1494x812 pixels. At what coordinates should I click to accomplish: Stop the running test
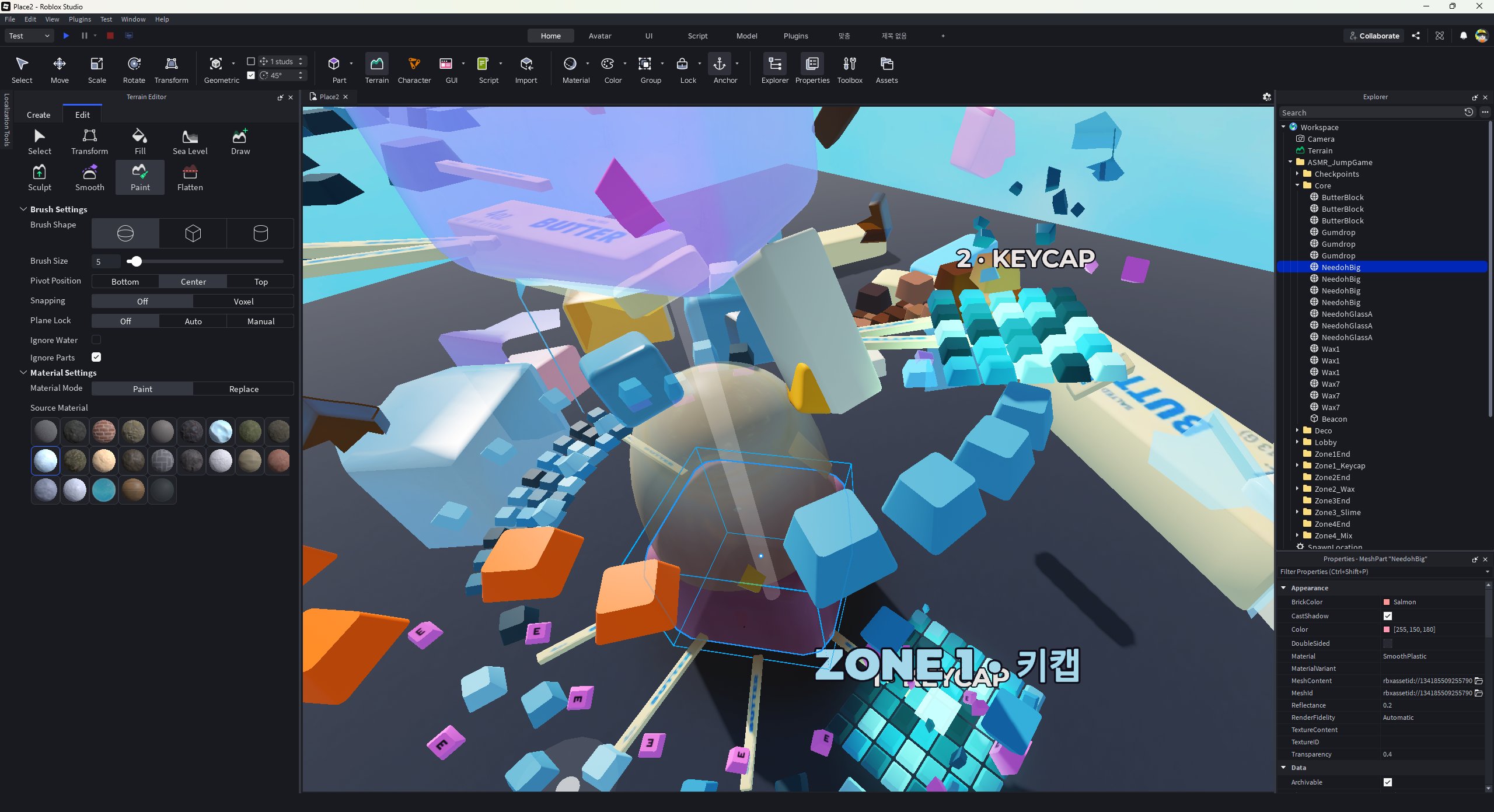point(110,36)
